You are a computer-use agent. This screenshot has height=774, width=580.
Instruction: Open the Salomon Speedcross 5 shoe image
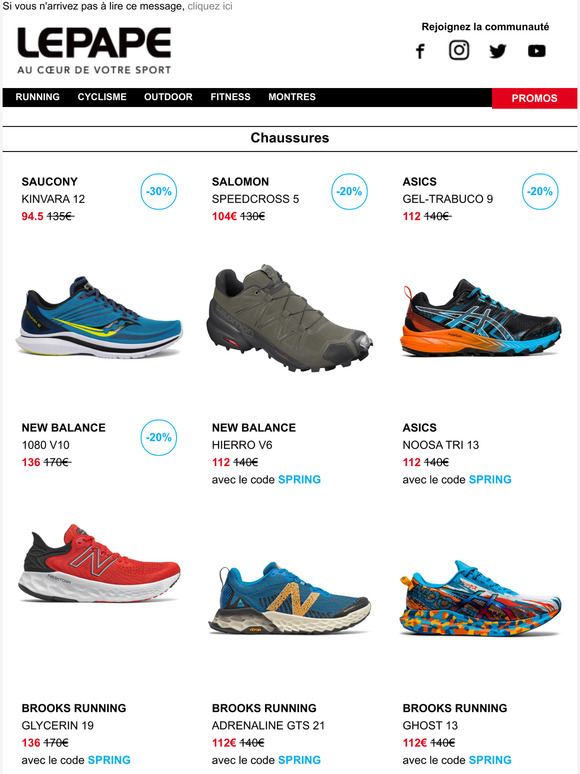pos(289,317)
